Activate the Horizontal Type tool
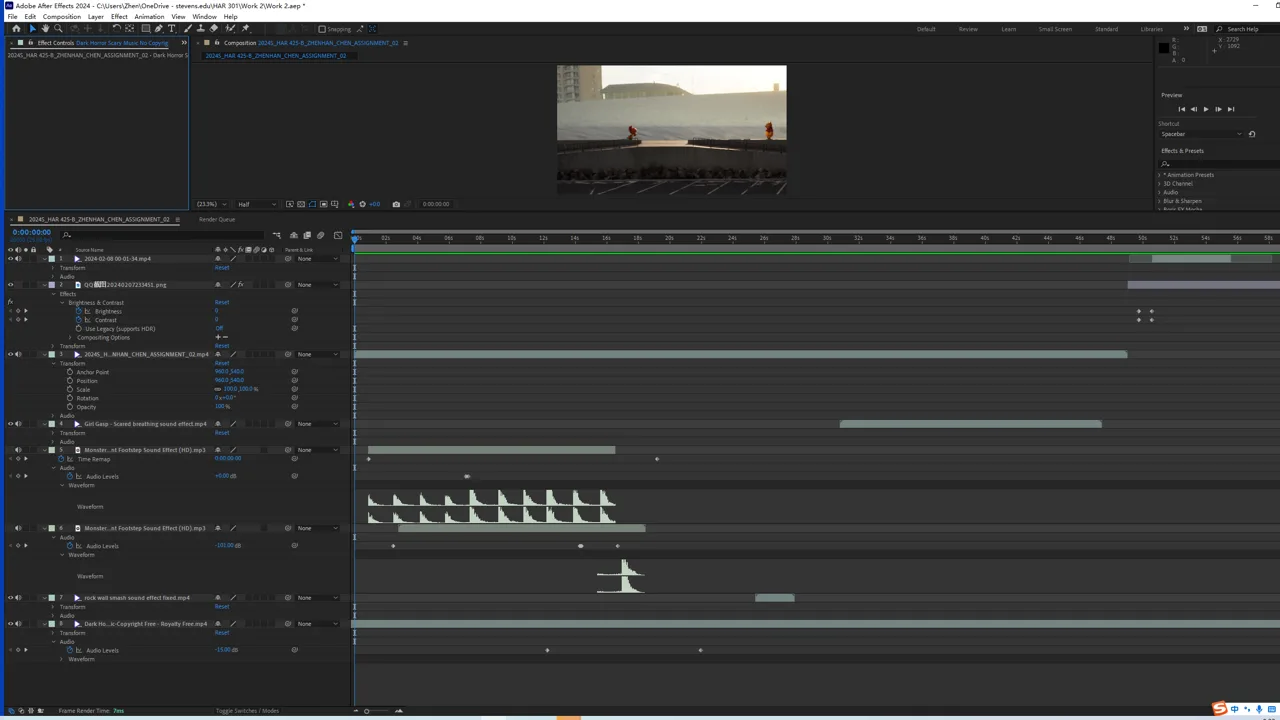The image size is (1280, 720). coord(172,29)
